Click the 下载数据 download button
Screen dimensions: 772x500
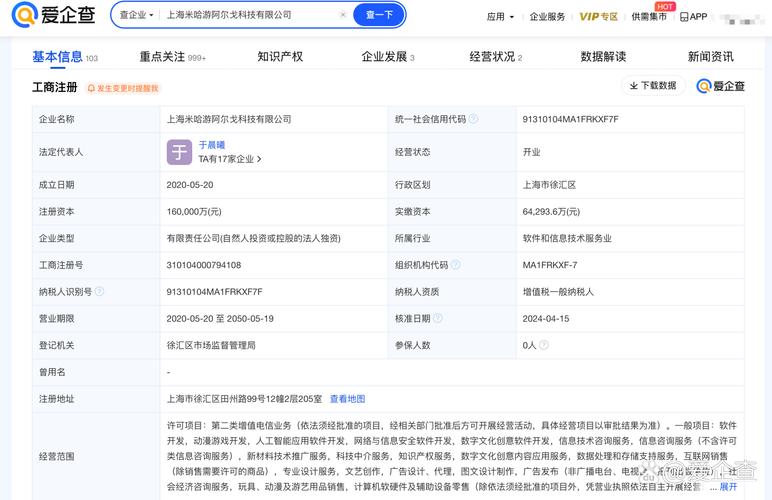pos(653,86)
